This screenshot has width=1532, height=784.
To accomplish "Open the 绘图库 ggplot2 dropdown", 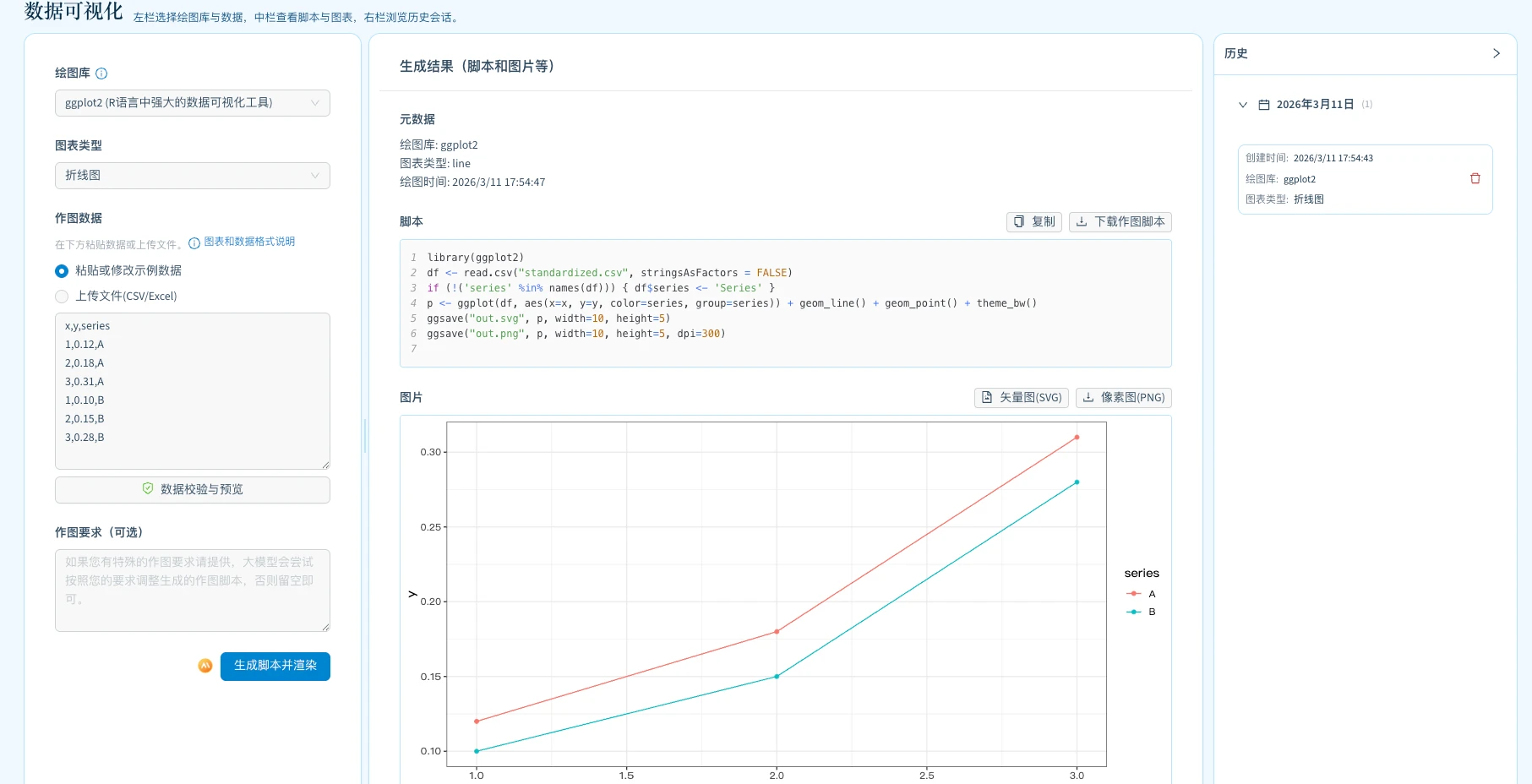I will [192, 103].
